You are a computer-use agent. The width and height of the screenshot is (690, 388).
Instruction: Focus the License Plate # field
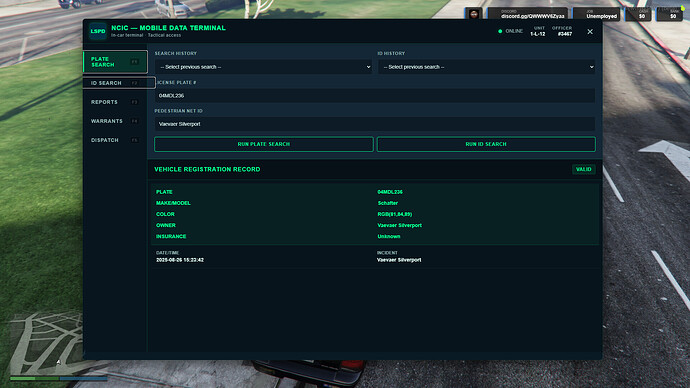coord(375,95)
